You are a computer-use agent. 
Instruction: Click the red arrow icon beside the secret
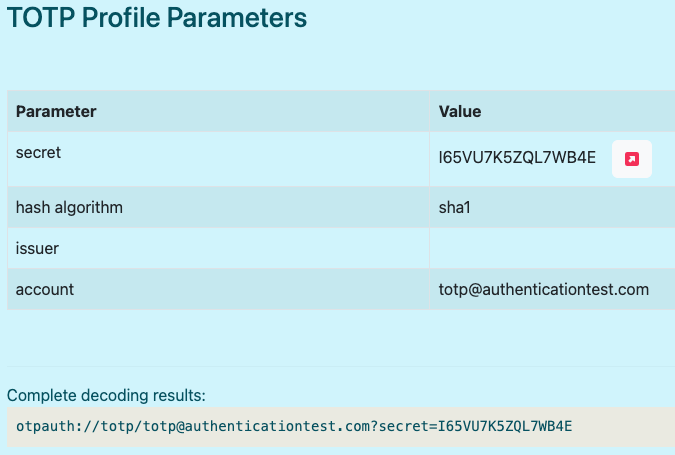point(631,159)
